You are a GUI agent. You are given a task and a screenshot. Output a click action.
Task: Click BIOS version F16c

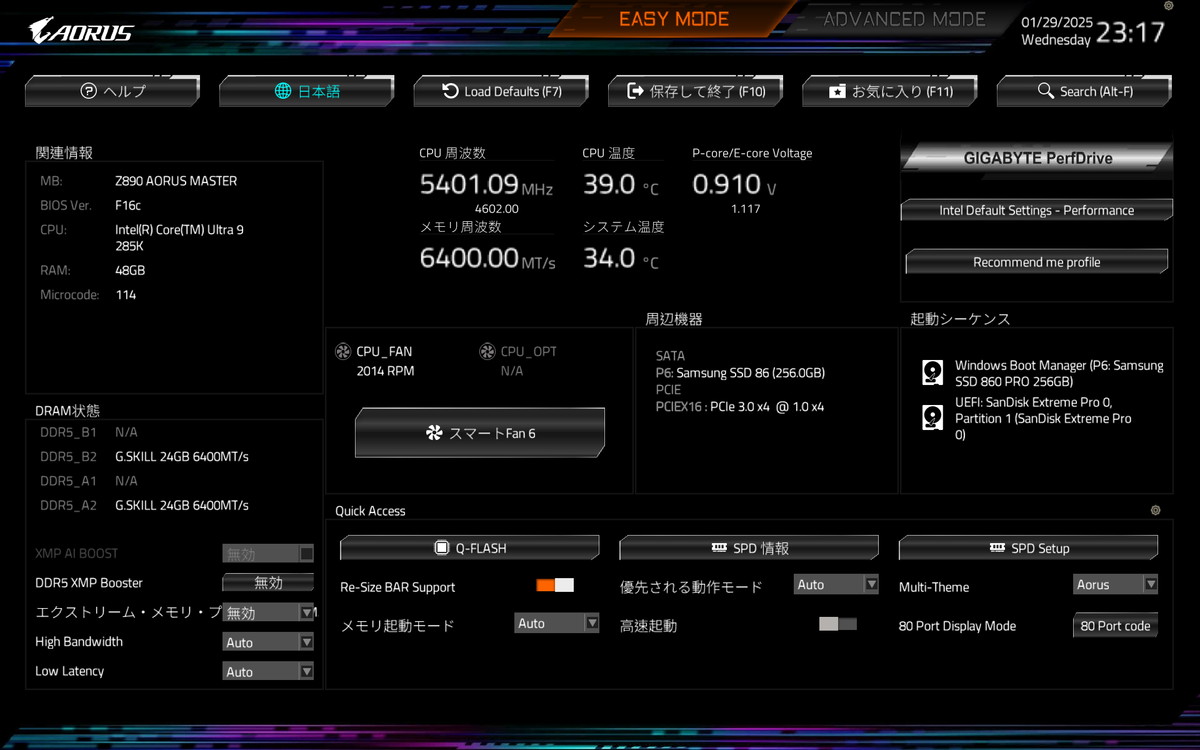tap(128, 205)
